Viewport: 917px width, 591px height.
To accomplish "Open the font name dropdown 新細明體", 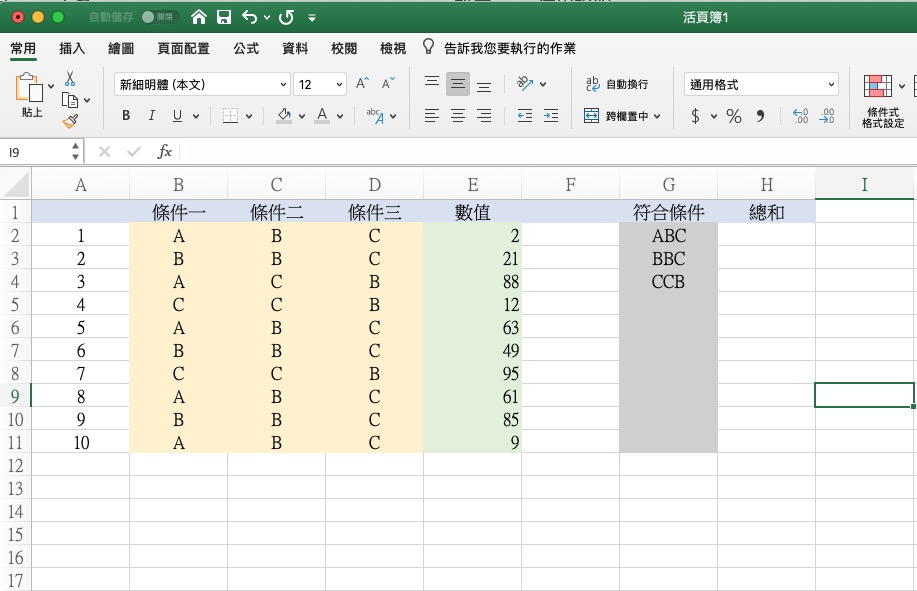I will click(x=201, y=85).
